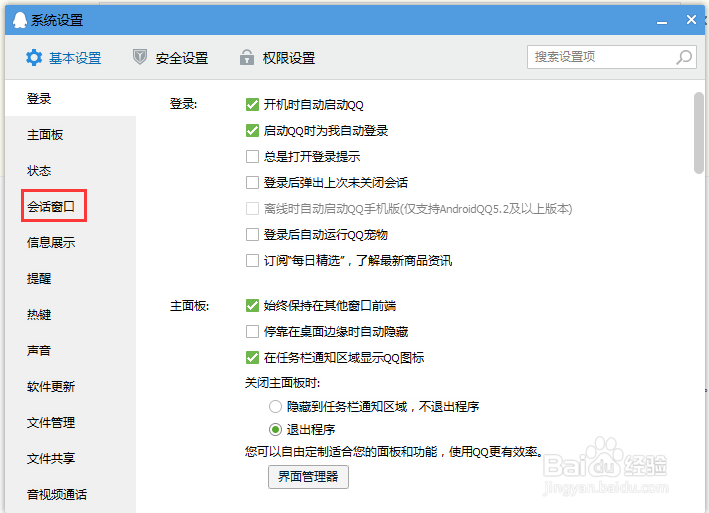The height and width of the screenshot is (513, 709).
Task: Minimize the 系统设置 window
Action: tap(662, 21)
